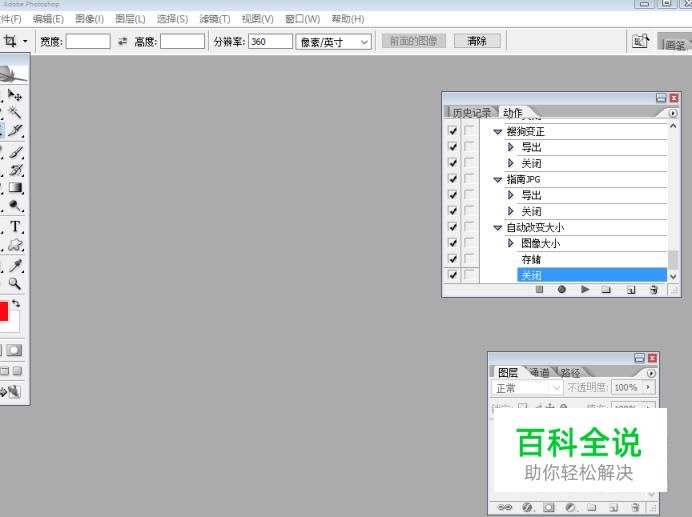Select the Custom Shape tool
692x517 pixels.
coord(15,245)
